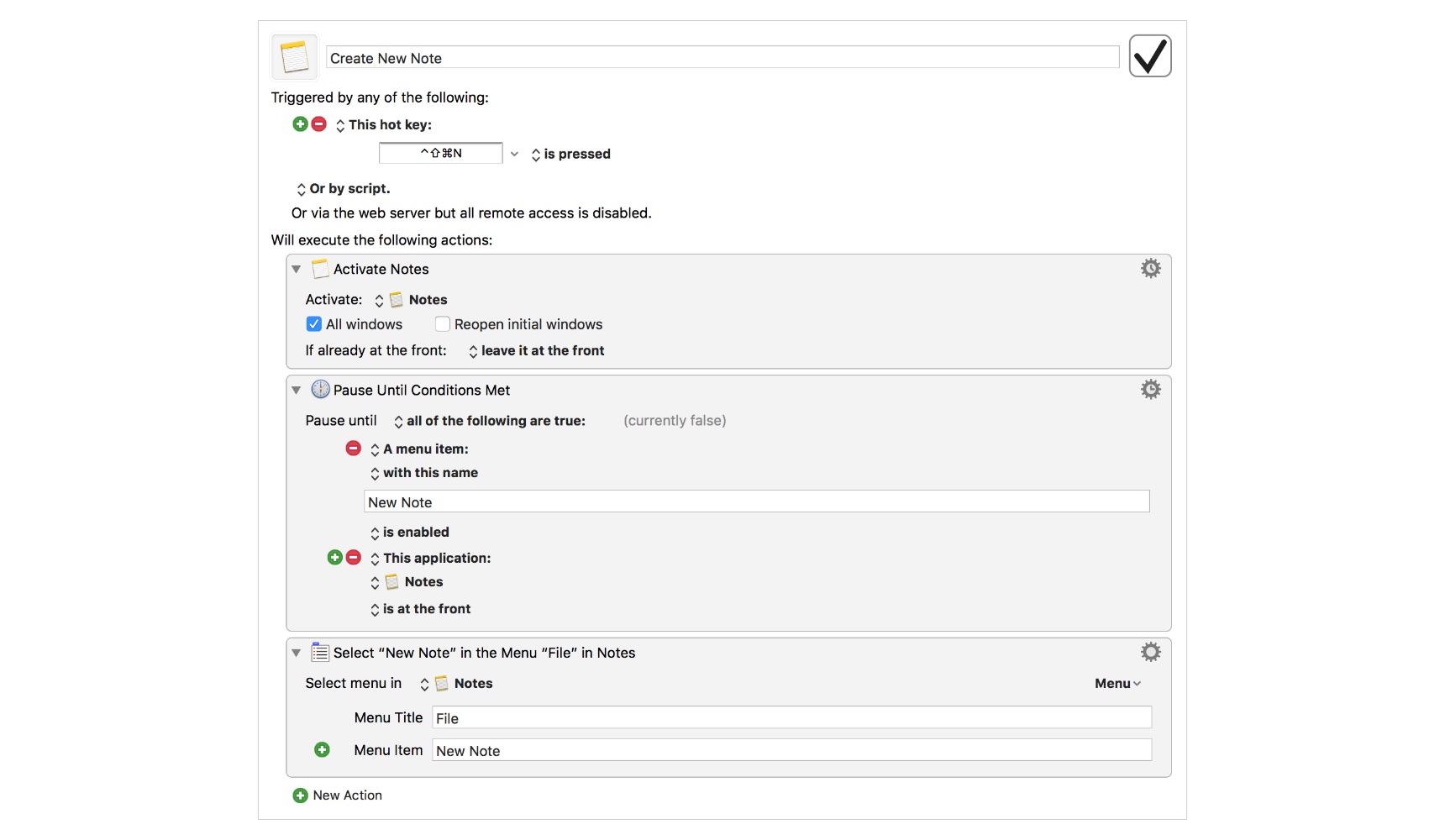The width and height of the screenshot is (1445, 840).
Task: Change the 'is pressed' hot key option
Action: pos(571,155)
